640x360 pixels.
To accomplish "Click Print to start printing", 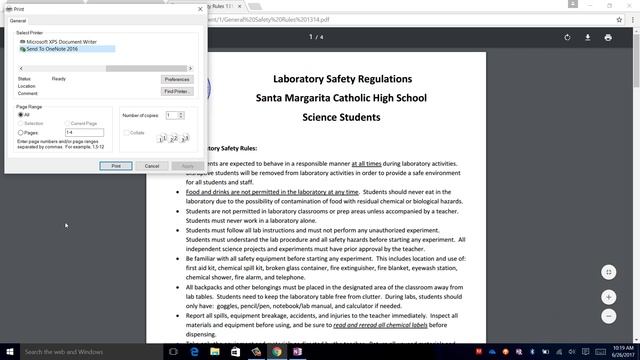I will click(x=116, y=166).
